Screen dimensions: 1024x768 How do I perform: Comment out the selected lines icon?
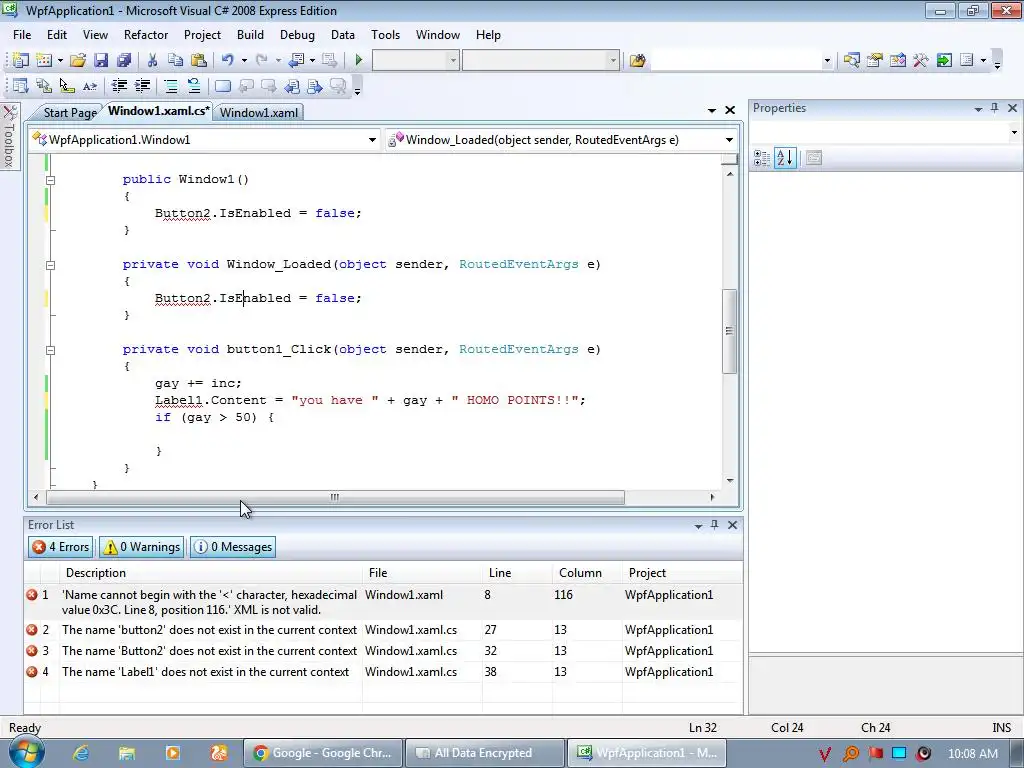click(170, 86)
